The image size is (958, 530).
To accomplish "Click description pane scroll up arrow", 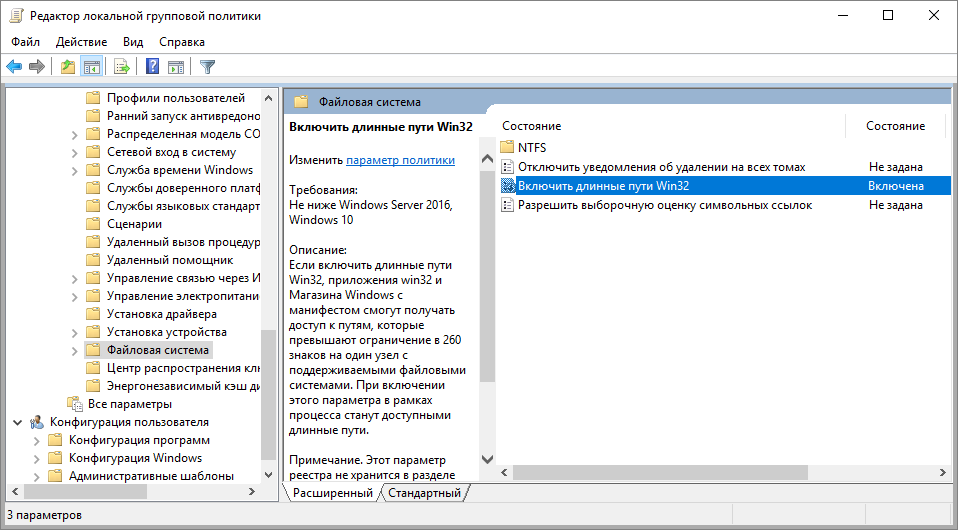I will (x=487, y=159).
